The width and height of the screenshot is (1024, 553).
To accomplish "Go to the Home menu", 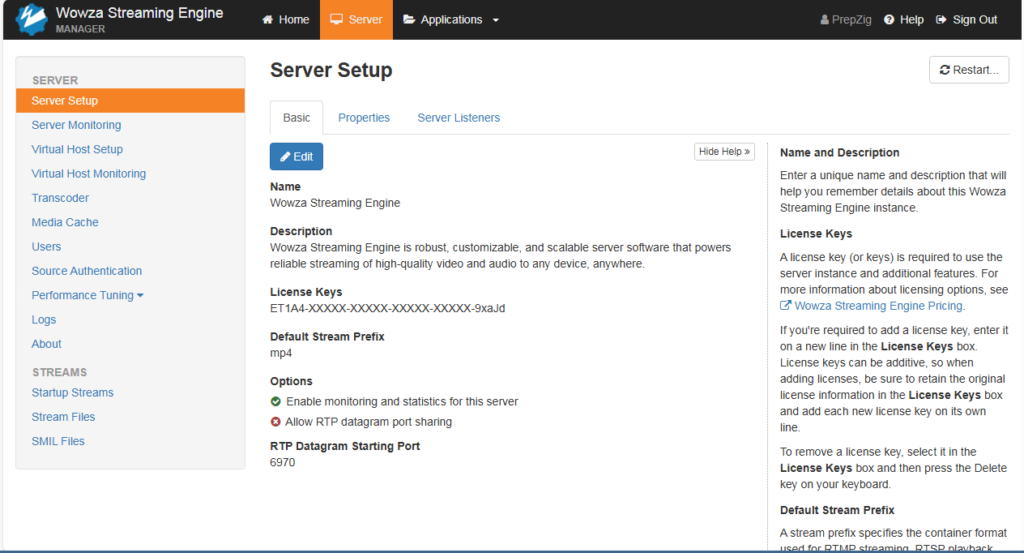I will (x=285, y=20).
